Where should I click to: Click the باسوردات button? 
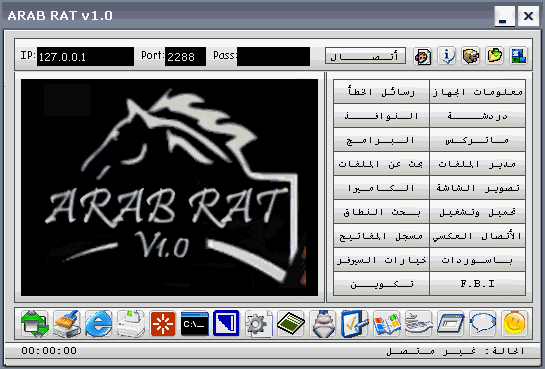[x=477, y=260]
